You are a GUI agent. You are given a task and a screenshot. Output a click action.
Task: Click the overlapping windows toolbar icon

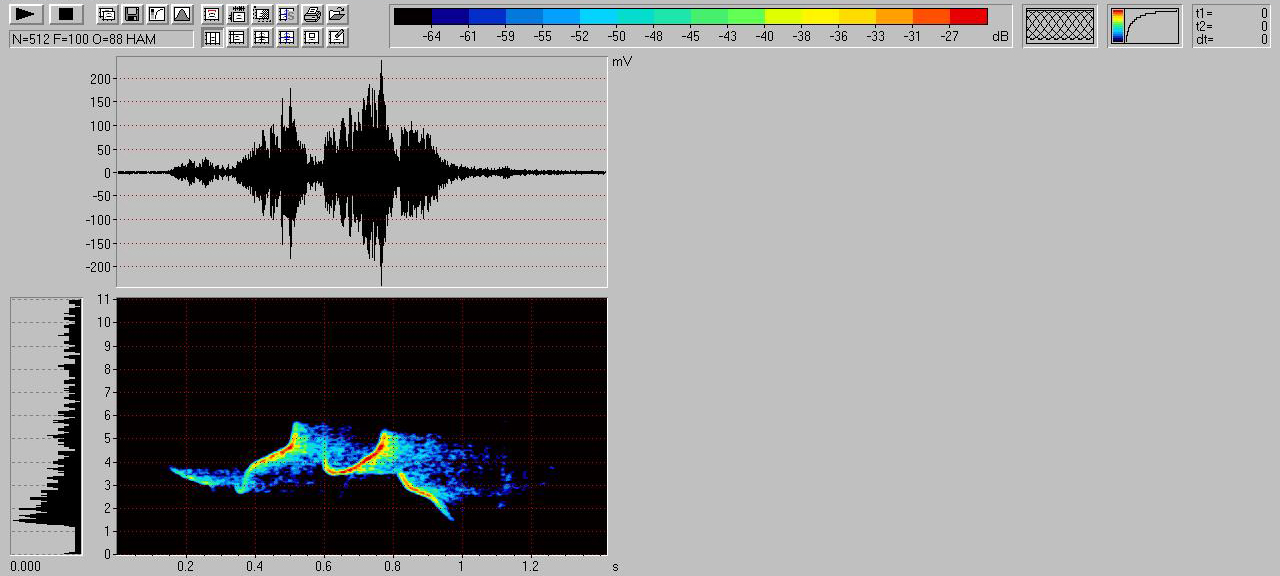[107, 14]
